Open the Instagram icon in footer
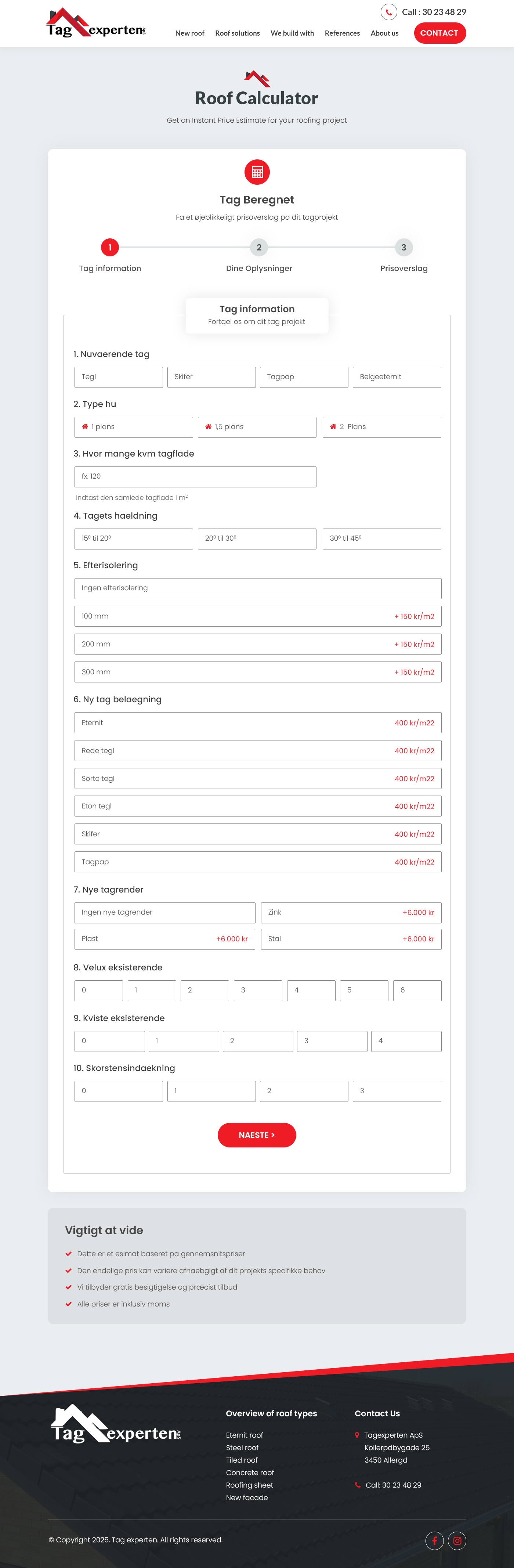The image size is (514, 1568). [457, 1540]
